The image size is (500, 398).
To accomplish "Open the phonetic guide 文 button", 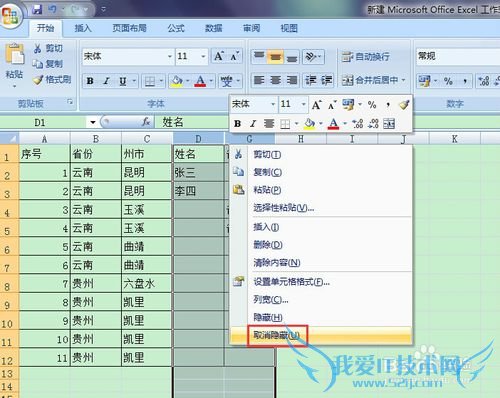I will point(226,81).
